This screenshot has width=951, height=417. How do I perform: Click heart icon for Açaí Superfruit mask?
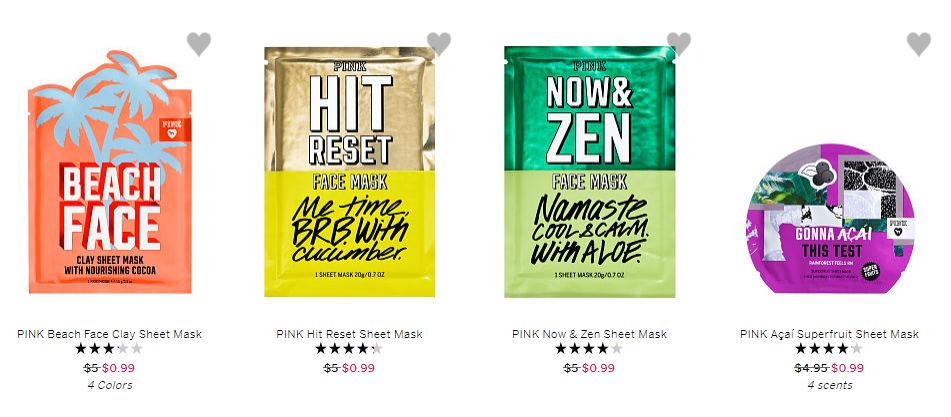pos(919,44)
